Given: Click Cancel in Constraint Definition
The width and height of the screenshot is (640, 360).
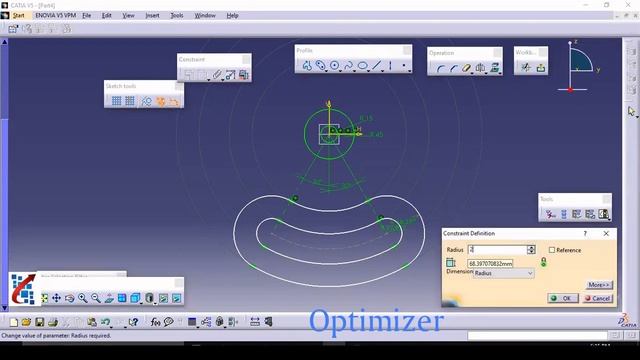Looking at the screenshot, I should (598, 298).
